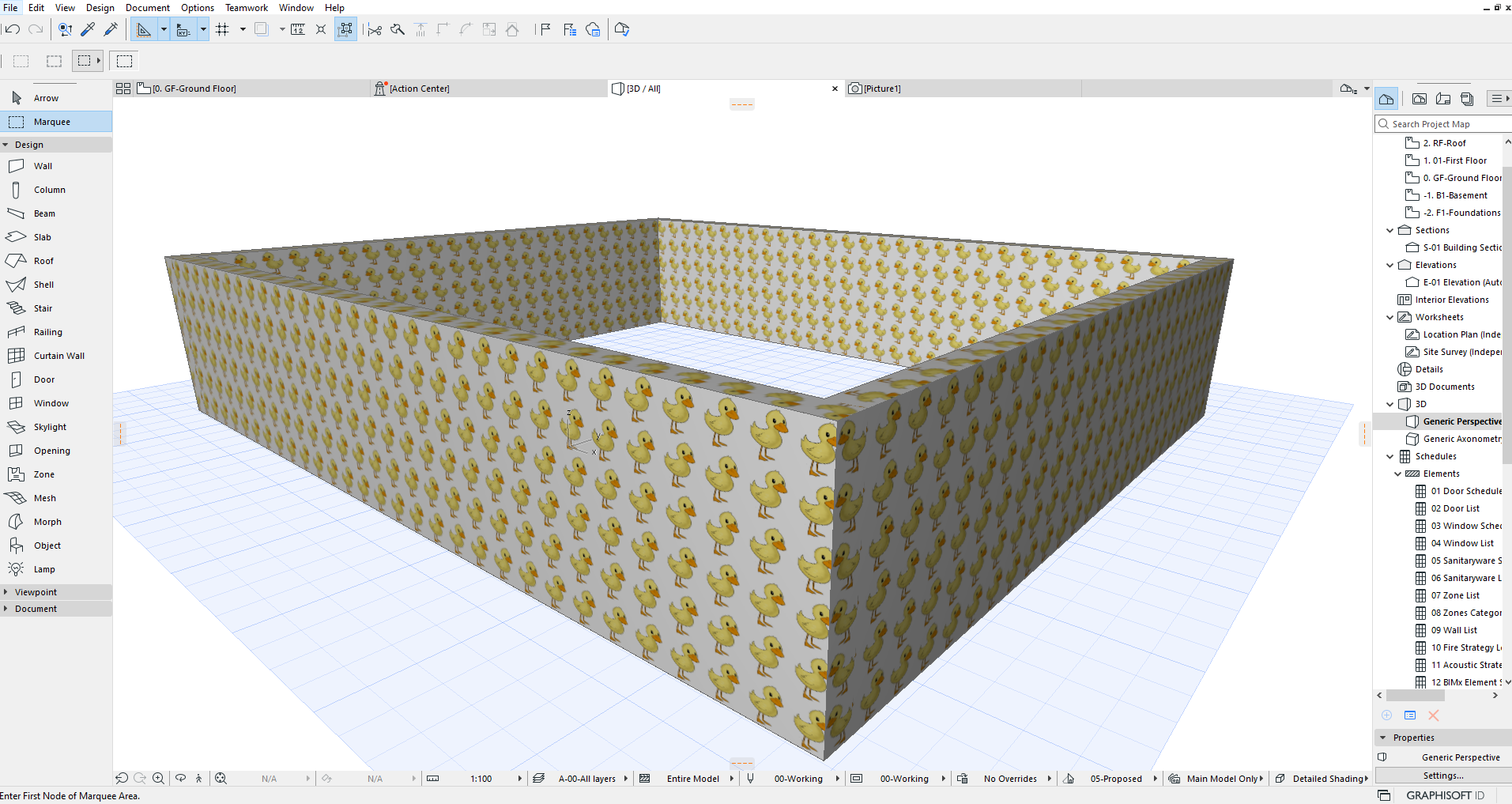Click the Split scissors icon
The width and height of the screenshot is (1512, 804).
[x=375, y=29]
